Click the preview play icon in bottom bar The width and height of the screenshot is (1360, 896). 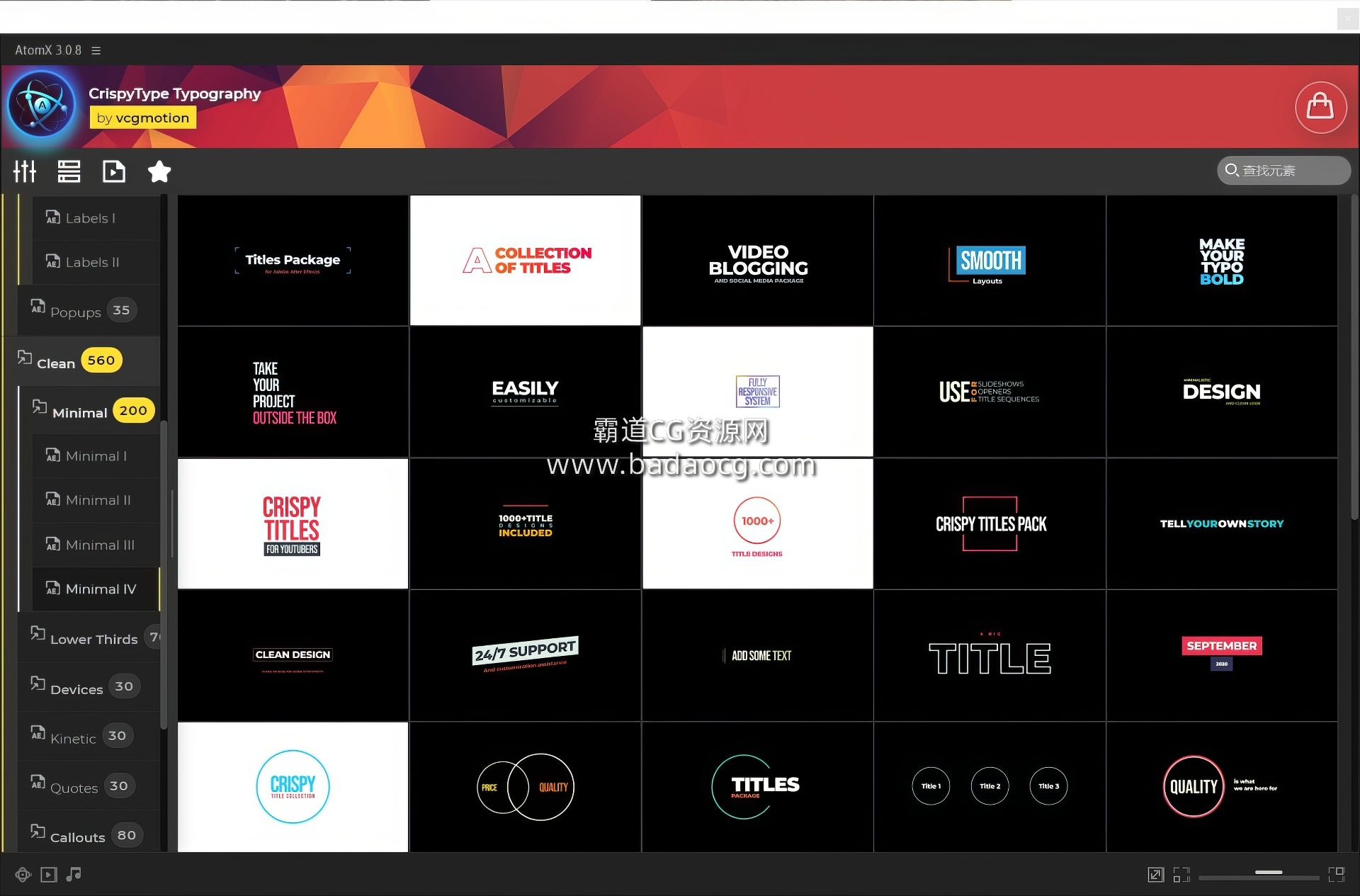[48, 875]
